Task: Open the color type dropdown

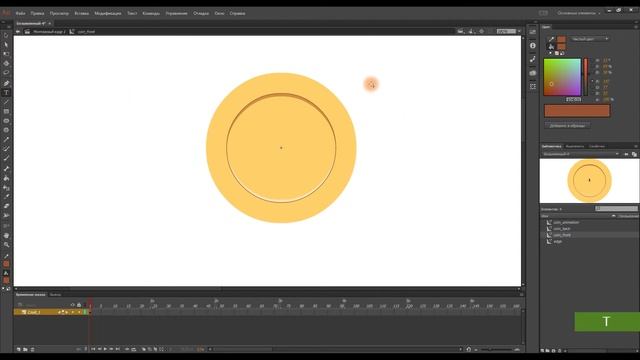Action: coord(589,39)
